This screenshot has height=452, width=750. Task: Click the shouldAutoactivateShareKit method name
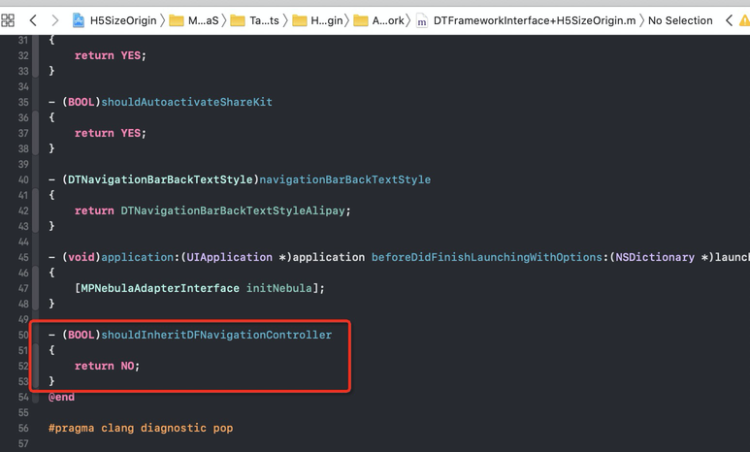coord(187,102)
